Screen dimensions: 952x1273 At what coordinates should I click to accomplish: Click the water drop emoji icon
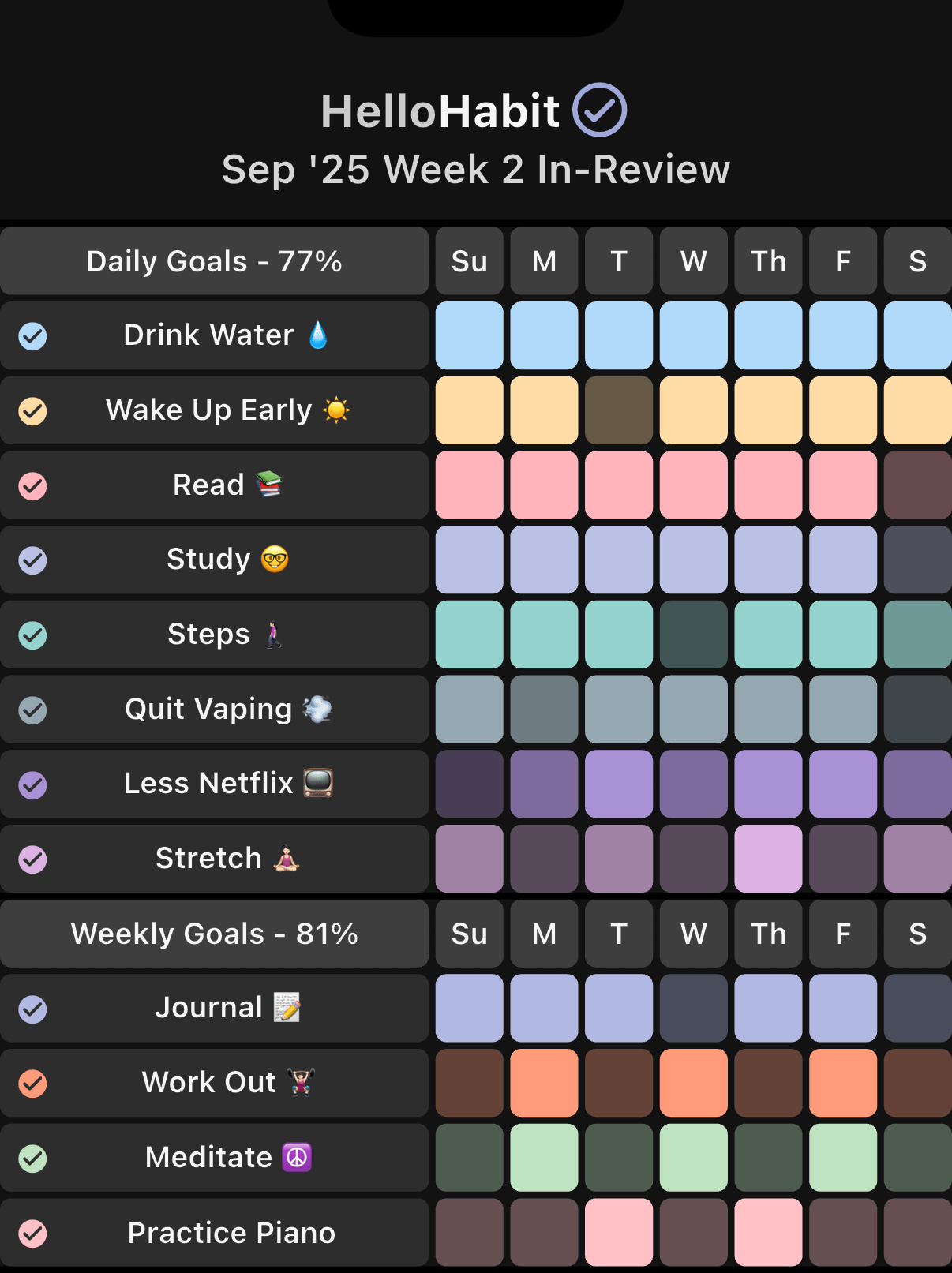318,335
